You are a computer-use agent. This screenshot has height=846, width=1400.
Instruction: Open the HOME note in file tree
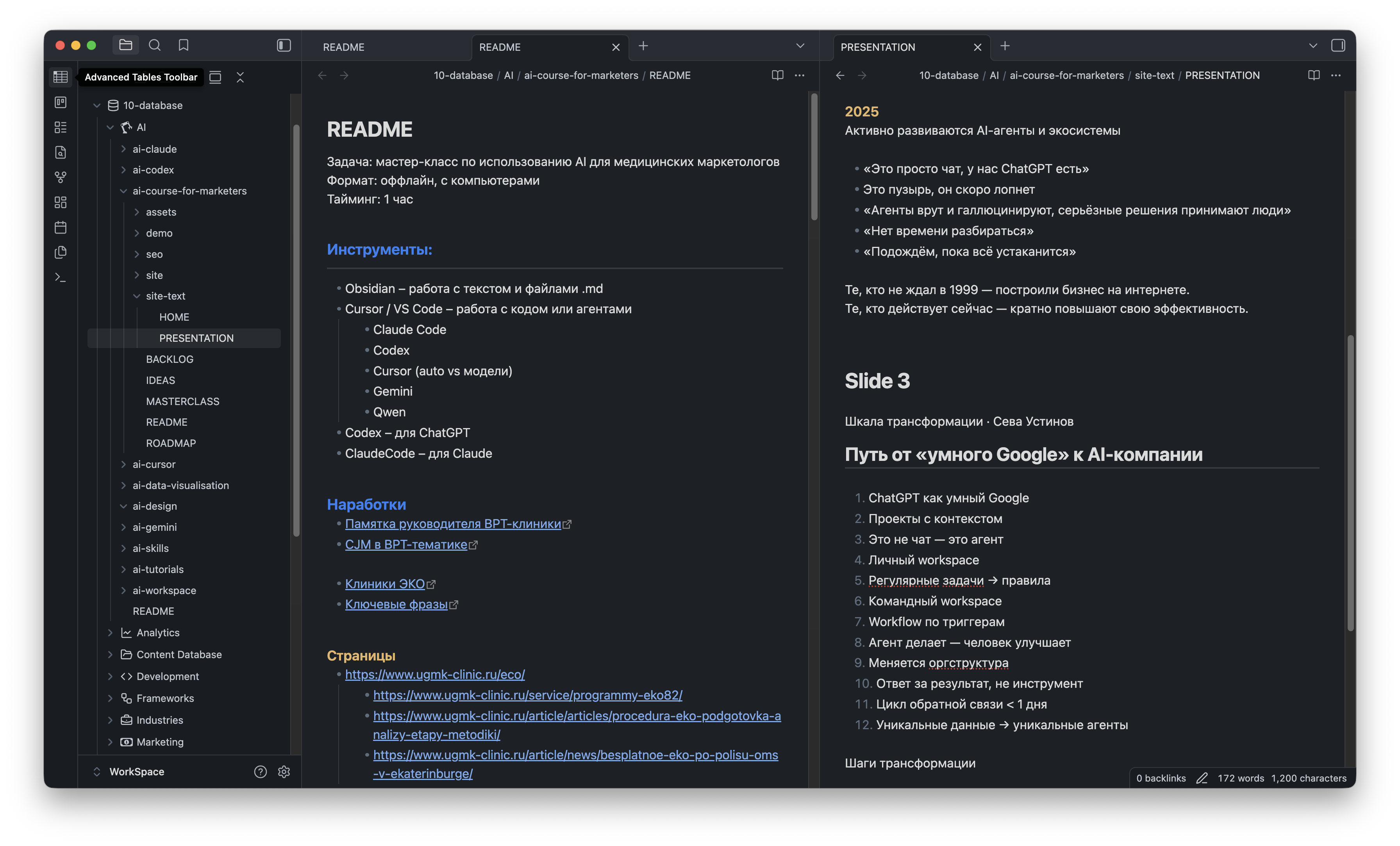(175, 317)
